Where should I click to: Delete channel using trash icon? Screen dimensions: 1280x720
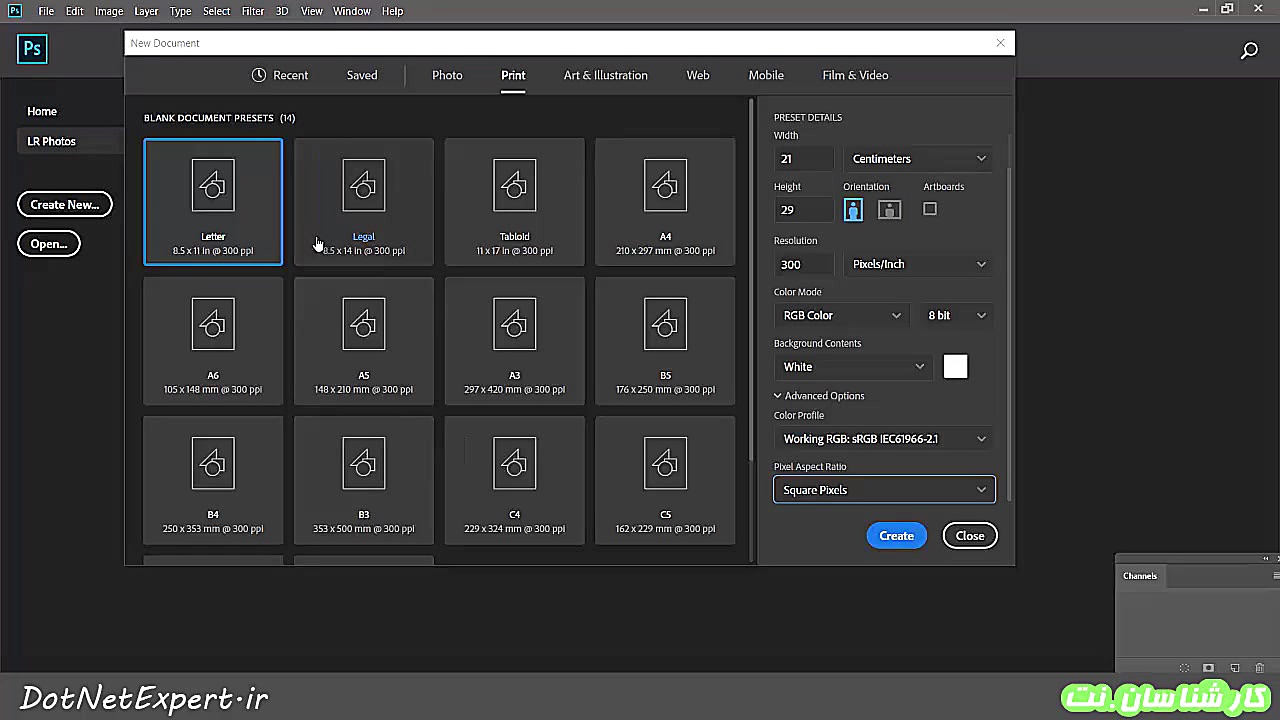pos(1259,668)
